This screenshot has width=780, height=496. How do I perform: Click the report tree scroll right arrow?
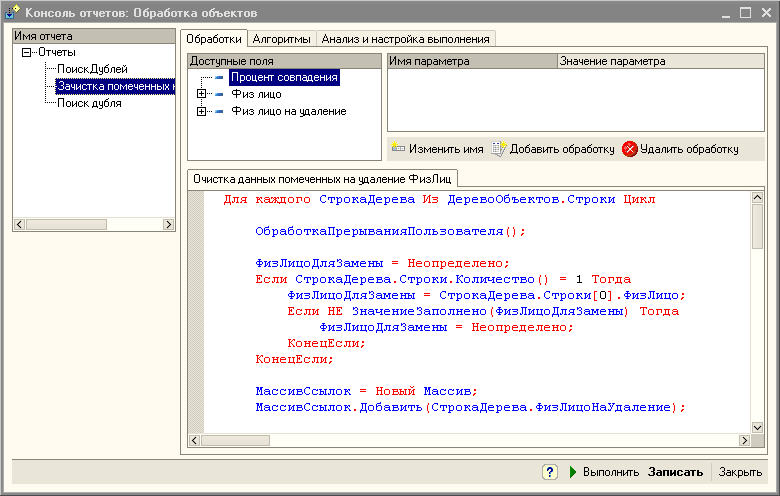point(168,224)
